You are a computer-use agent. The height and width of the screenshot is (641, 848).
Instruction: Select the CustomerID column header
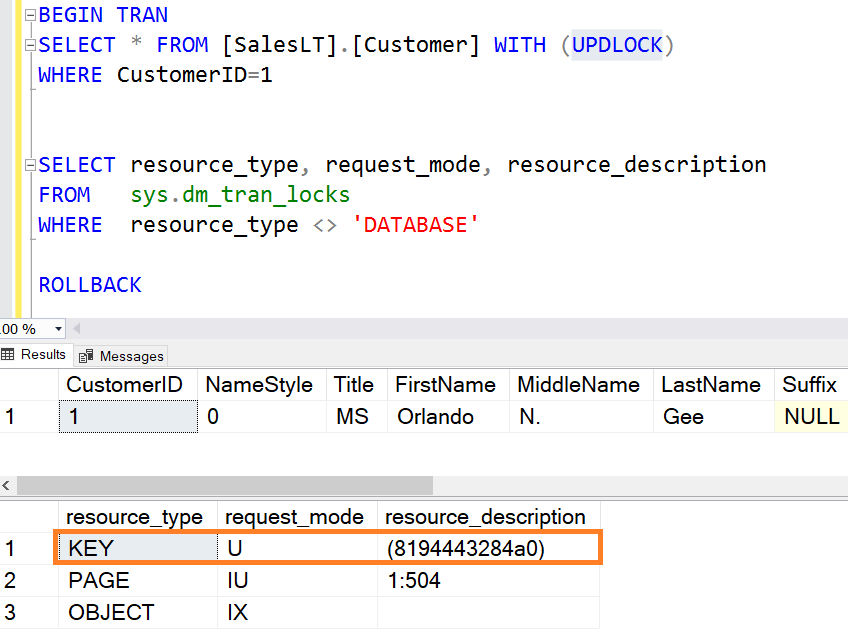tap(128, 385)
